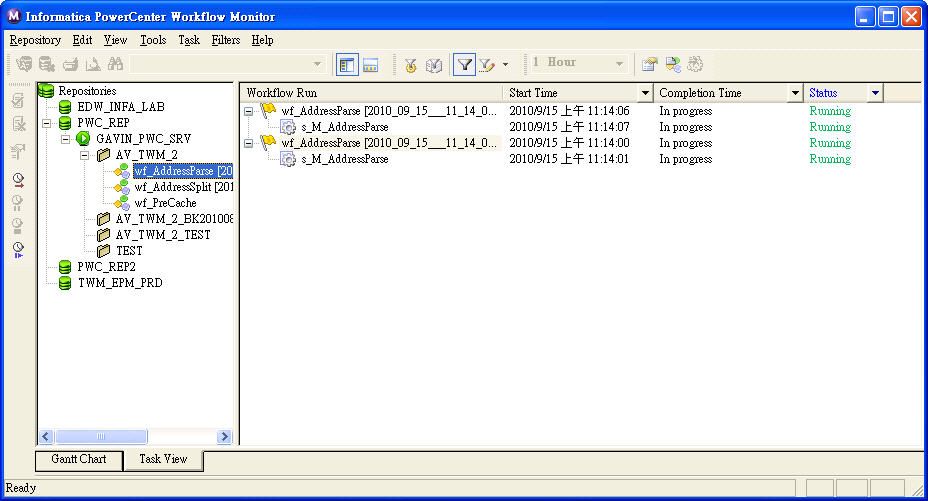This screenshot has width=928, height=501.
Task: Switch to the Gantt Chart tab
Action: pos(79,459)
